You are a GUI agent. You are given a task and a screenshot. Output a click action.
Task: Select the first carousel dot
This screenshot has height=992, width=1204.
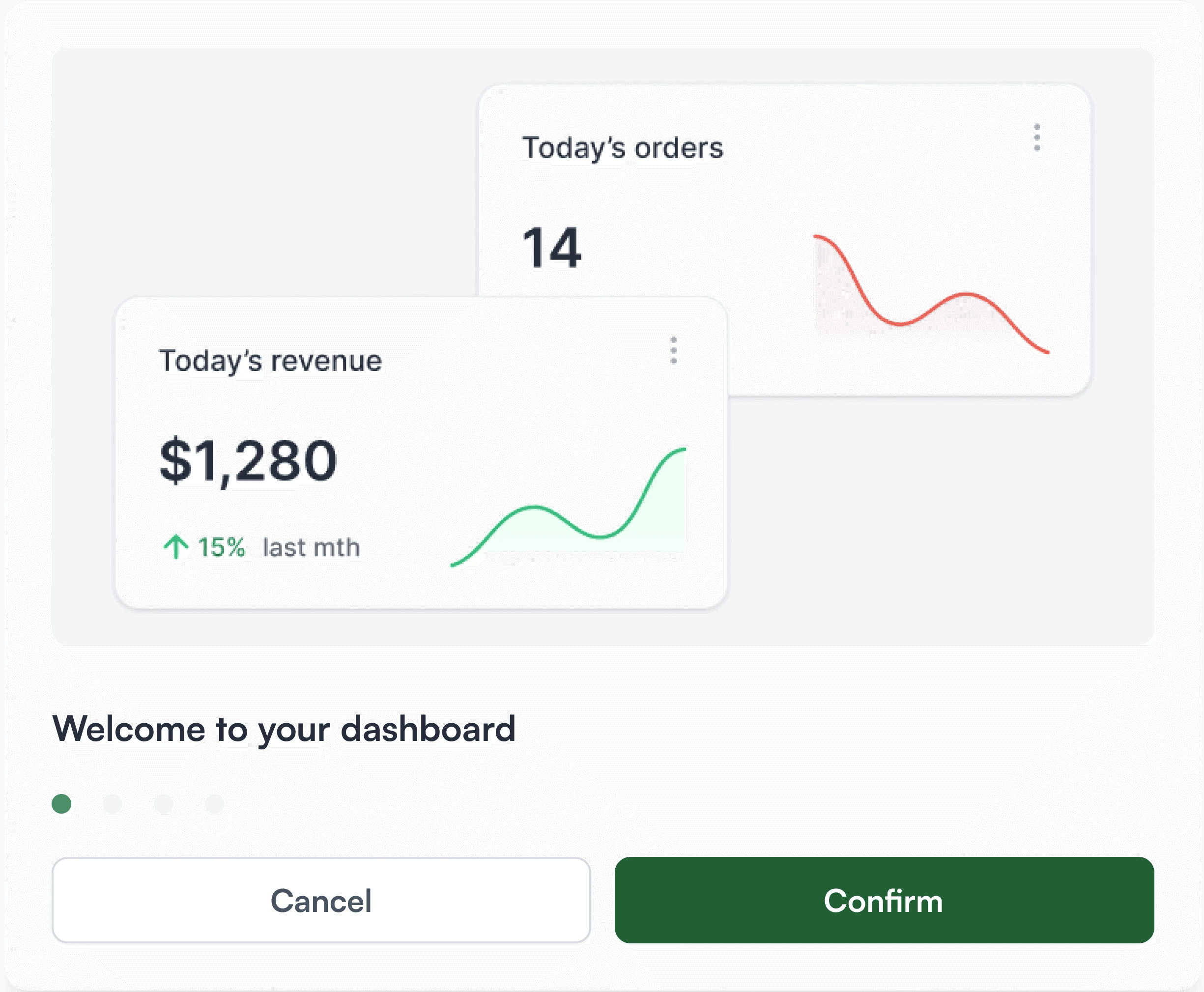point(63,803)
